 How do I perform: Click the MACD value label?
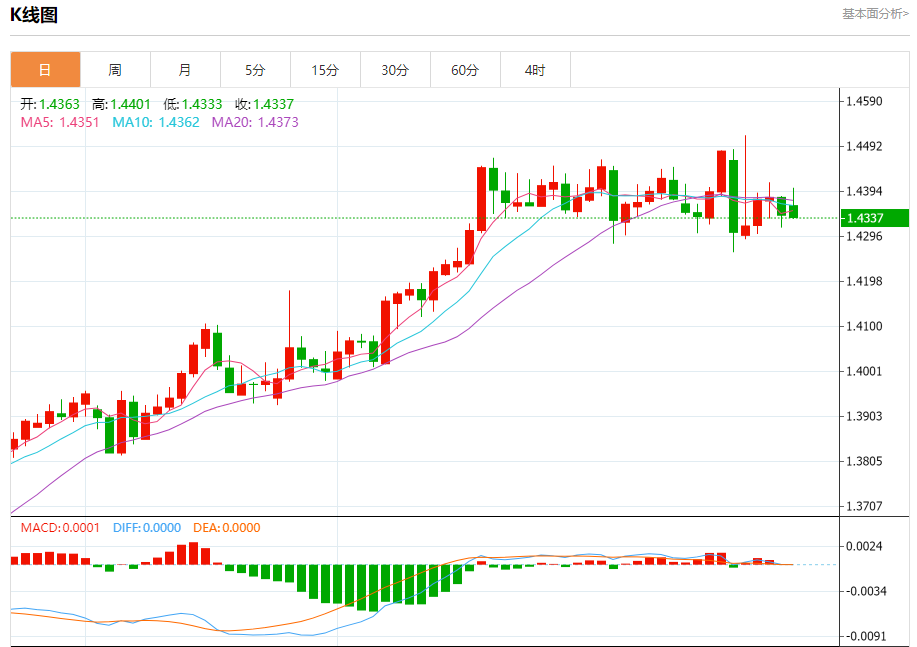coord(60,528)
